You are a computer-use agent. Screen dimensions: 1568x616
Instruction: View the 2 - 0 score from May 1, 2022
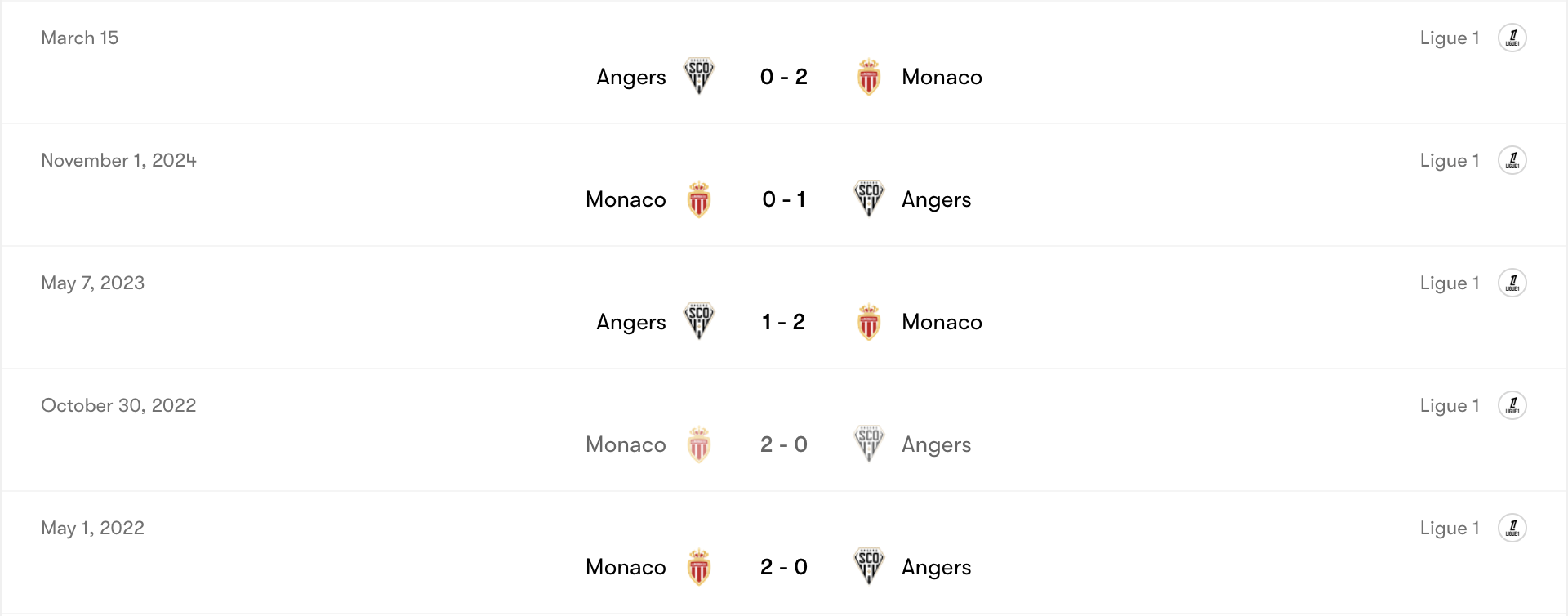pyautogui.click(x=784, y=567)
